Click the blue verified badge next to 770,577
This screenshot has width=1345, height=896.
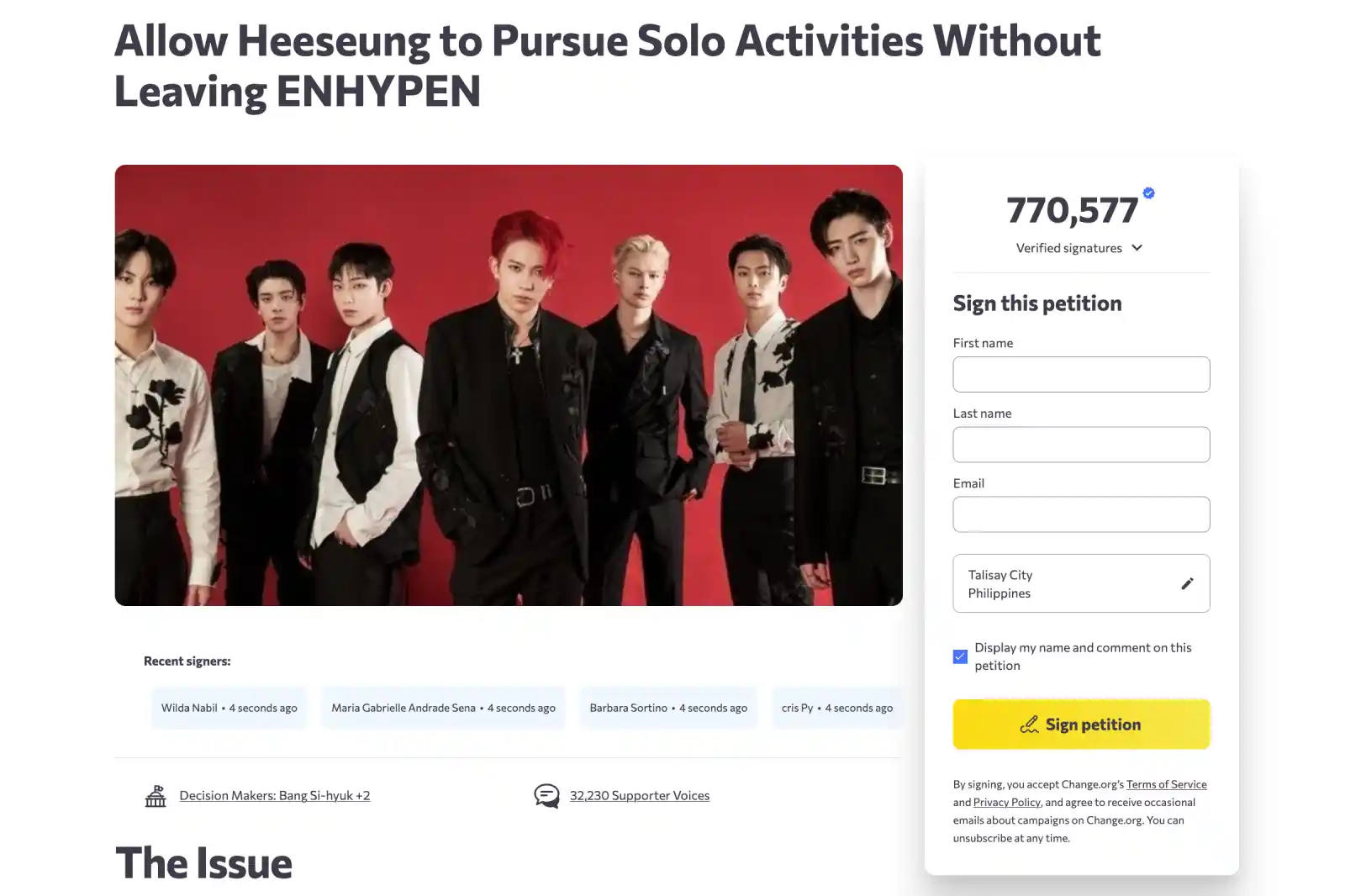coord(1149,192)
